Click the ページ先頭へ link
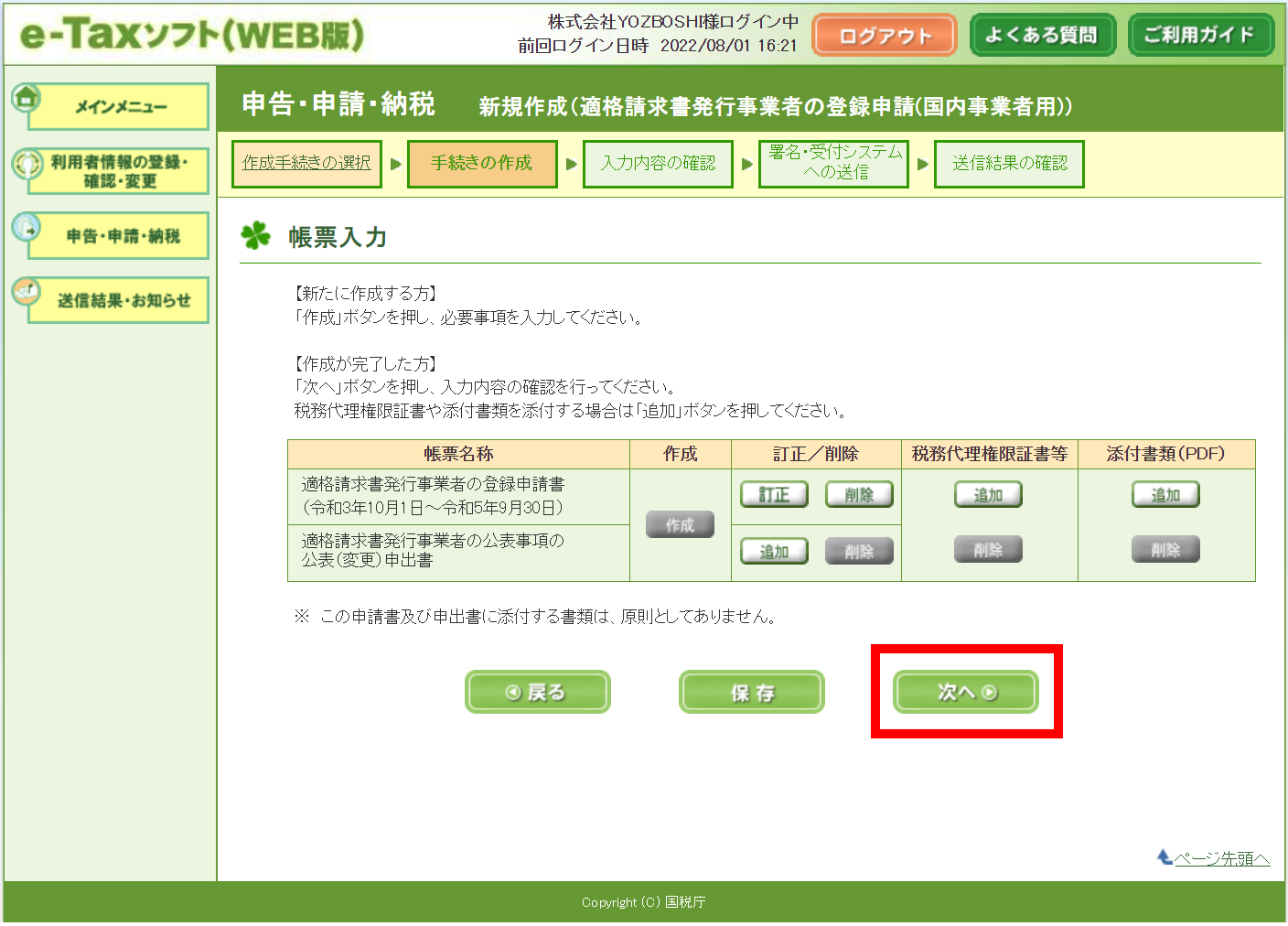Viewport: 1288px width, 926px height. [1222, 858]
